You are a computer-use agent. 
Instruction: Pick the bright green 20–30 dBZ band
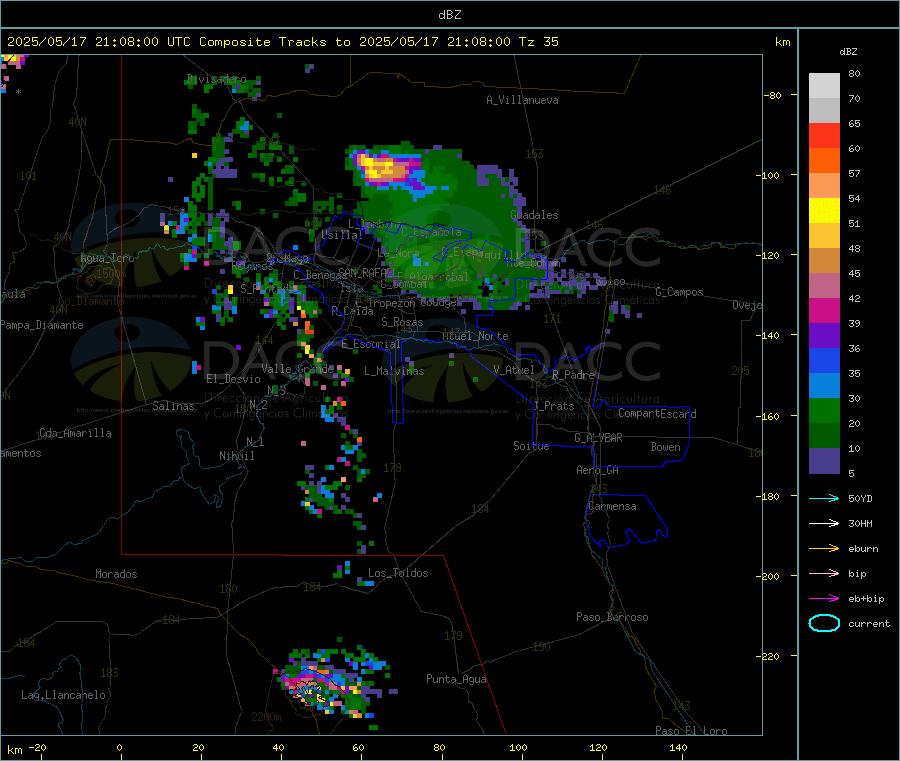pos(824,410)
